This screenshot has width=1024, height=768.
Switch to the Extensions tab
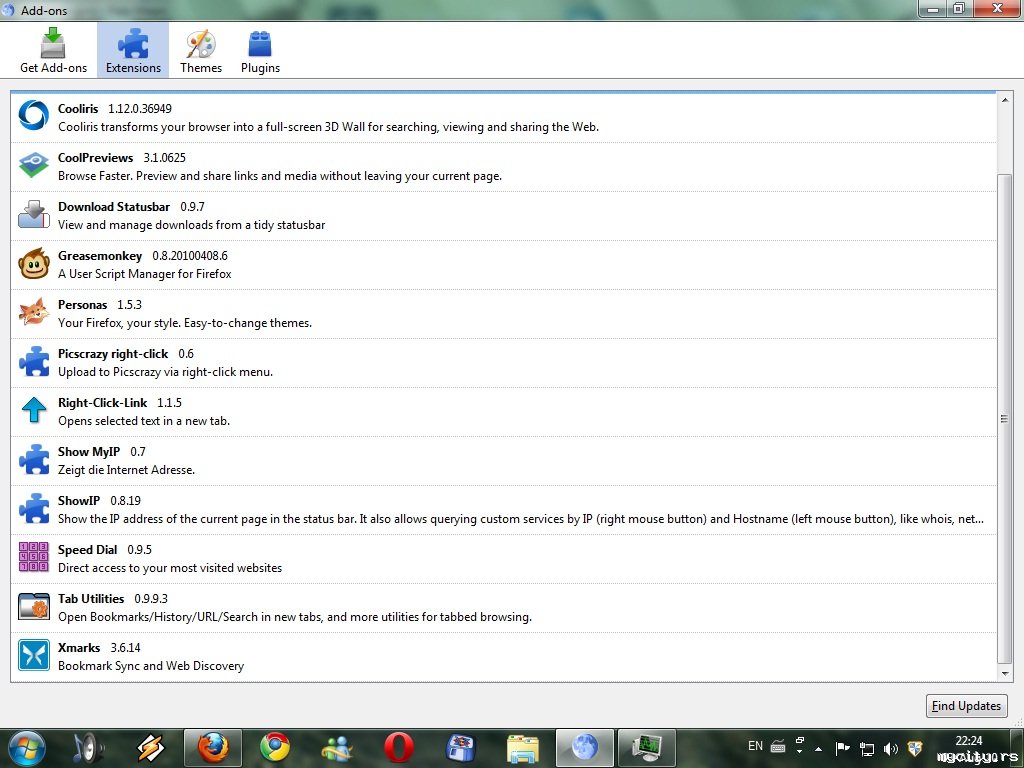click(133, 50)
